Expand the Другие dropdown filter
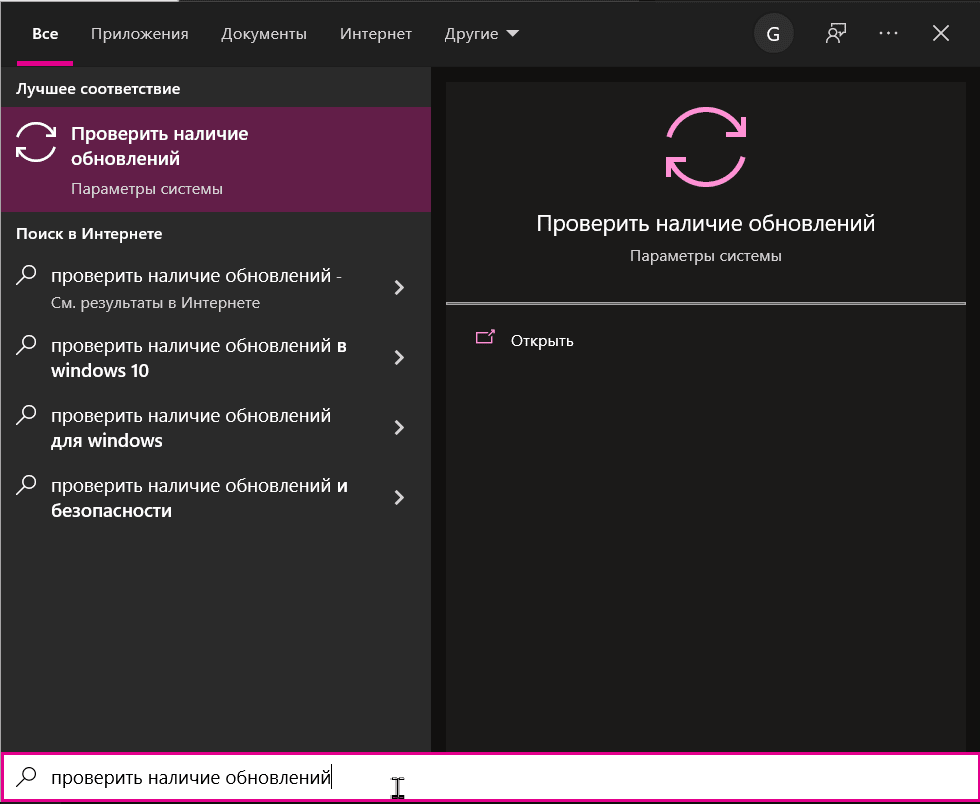This screenshot has width=980, height=804. point(481,34)
